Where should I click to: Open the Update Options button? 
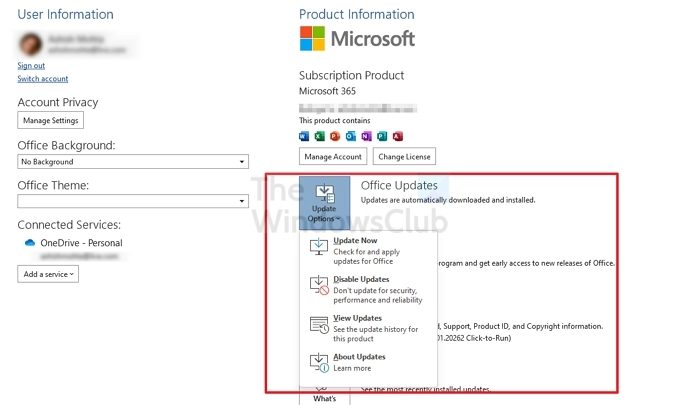[x=325, y=203]
